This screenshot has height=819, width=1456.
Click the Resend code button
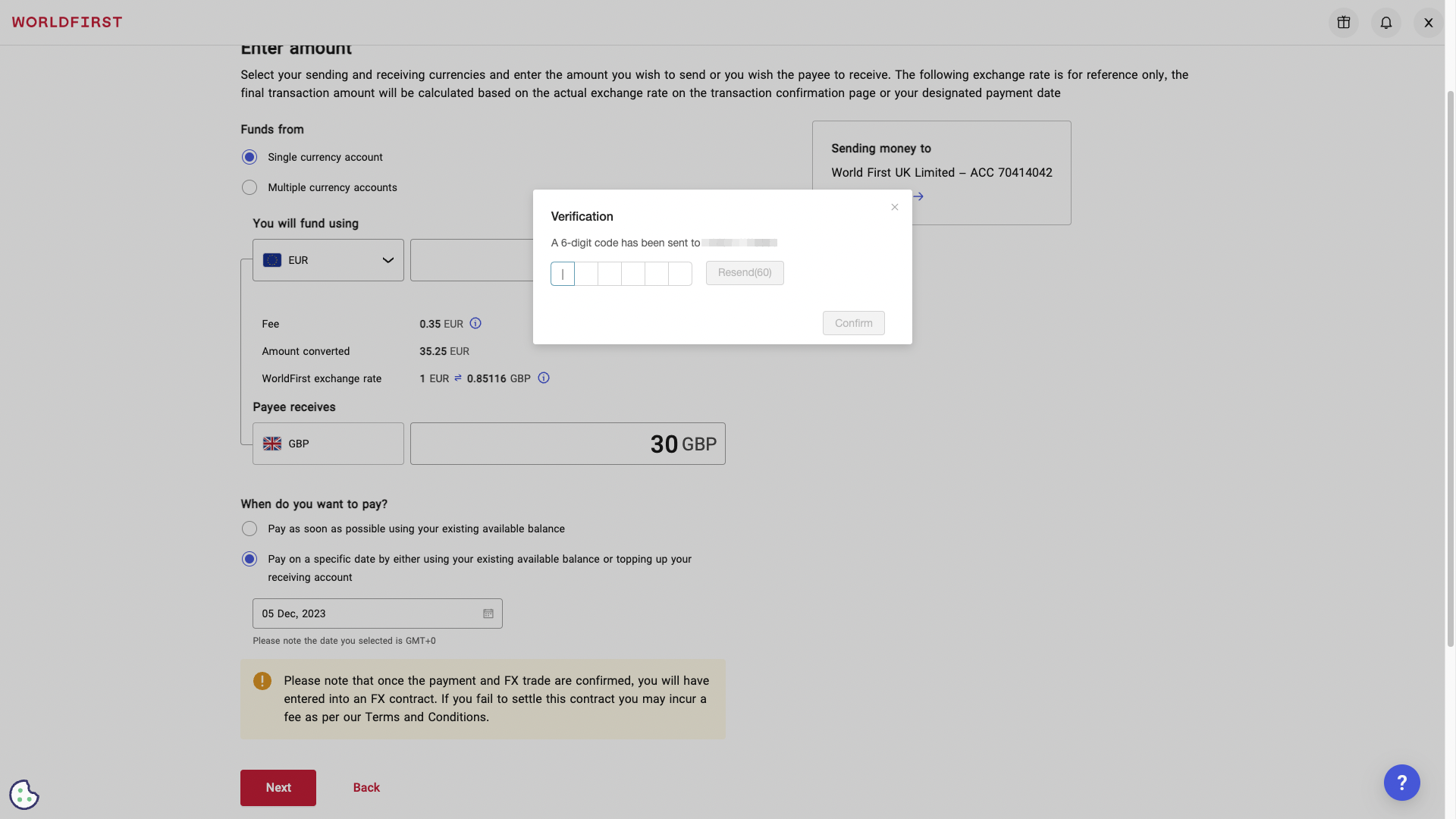coord(744,273)
